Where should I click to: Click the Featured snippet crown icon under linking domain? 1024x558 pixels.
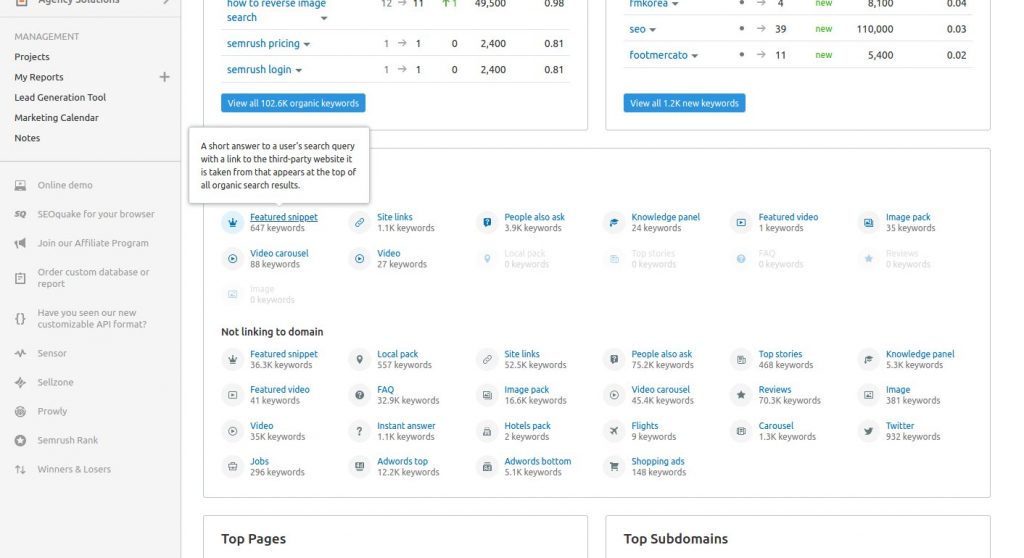click(232, 223)
